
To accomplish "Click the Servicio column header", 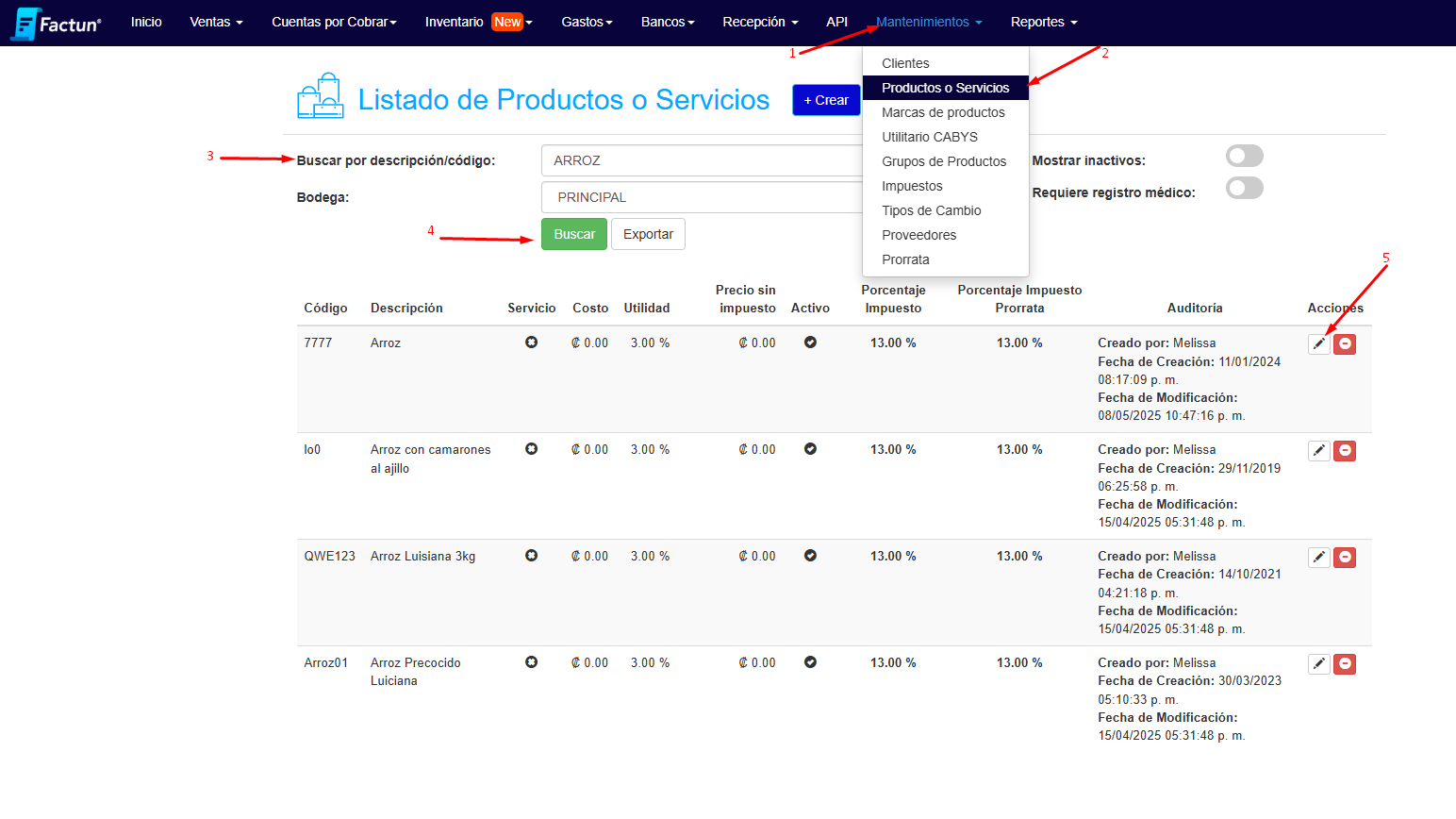I will coord(532,308).
